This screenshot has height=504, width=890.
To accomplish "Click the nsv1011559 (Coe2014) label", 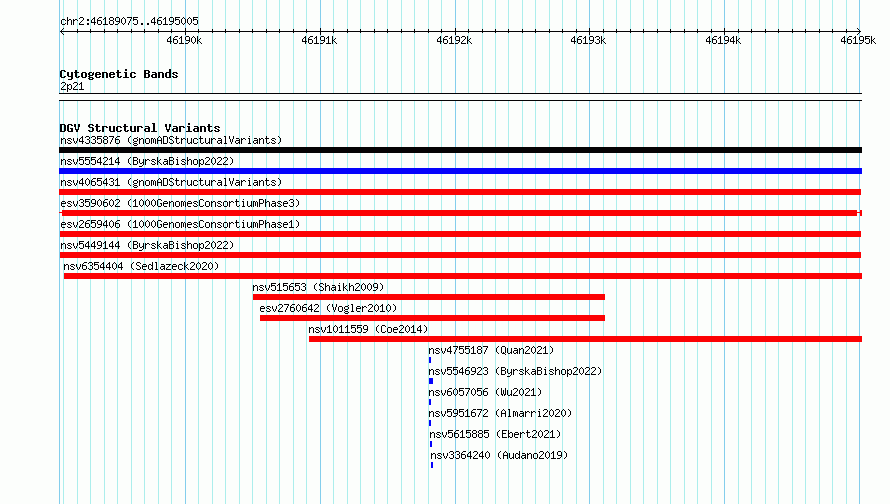I will click(x=368, y=329).
